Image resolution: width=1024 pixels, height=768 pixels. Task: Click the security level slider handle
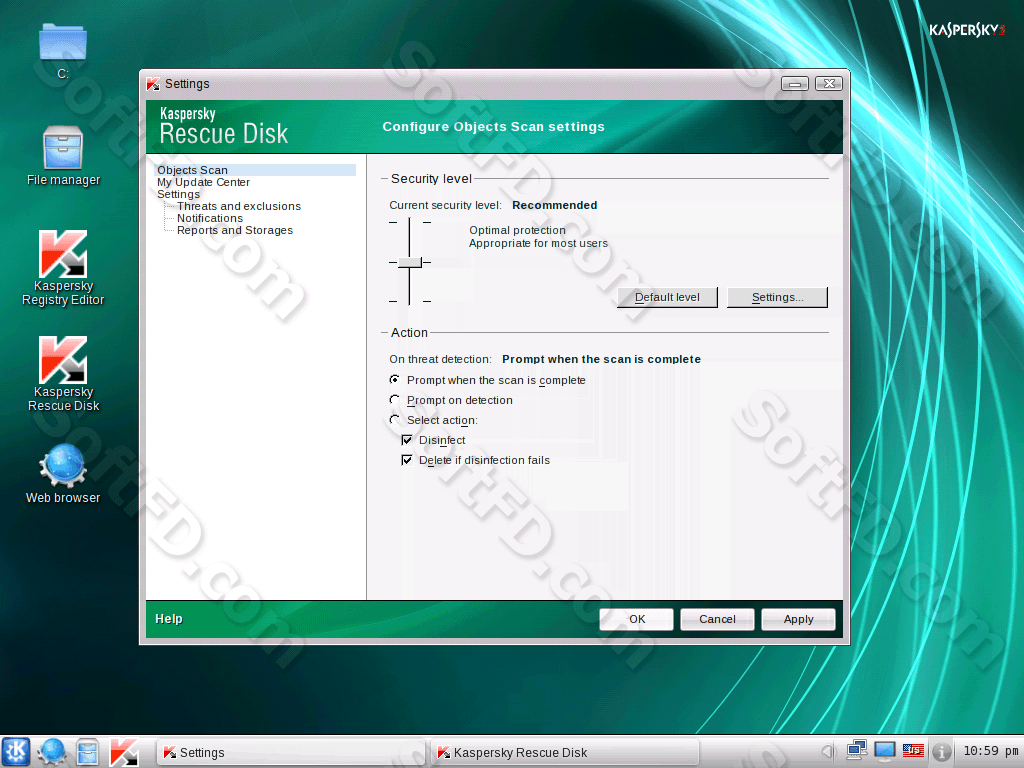coord(409,262)
